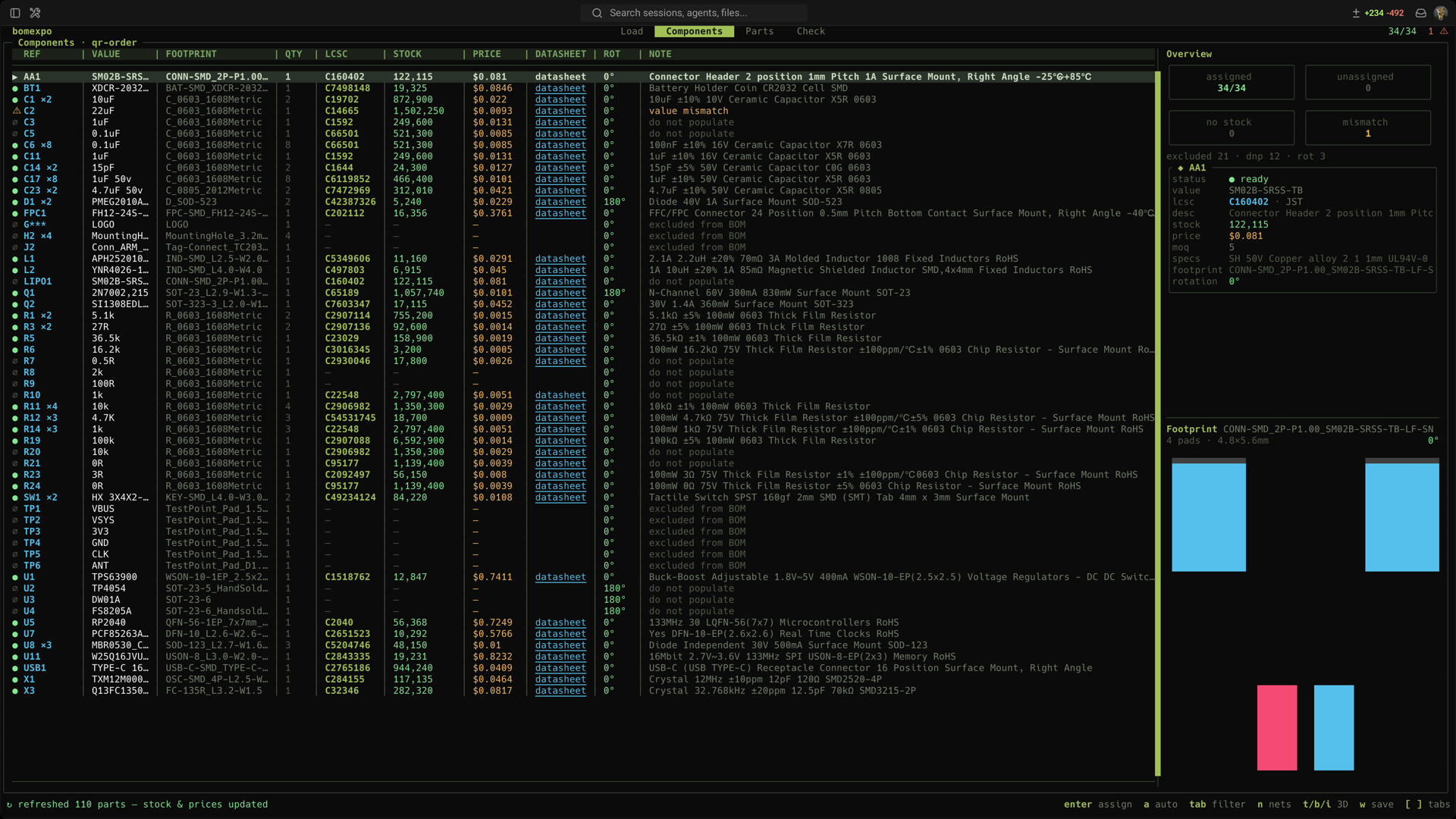Toggle the sidebar panel icon

coord(15,13)
